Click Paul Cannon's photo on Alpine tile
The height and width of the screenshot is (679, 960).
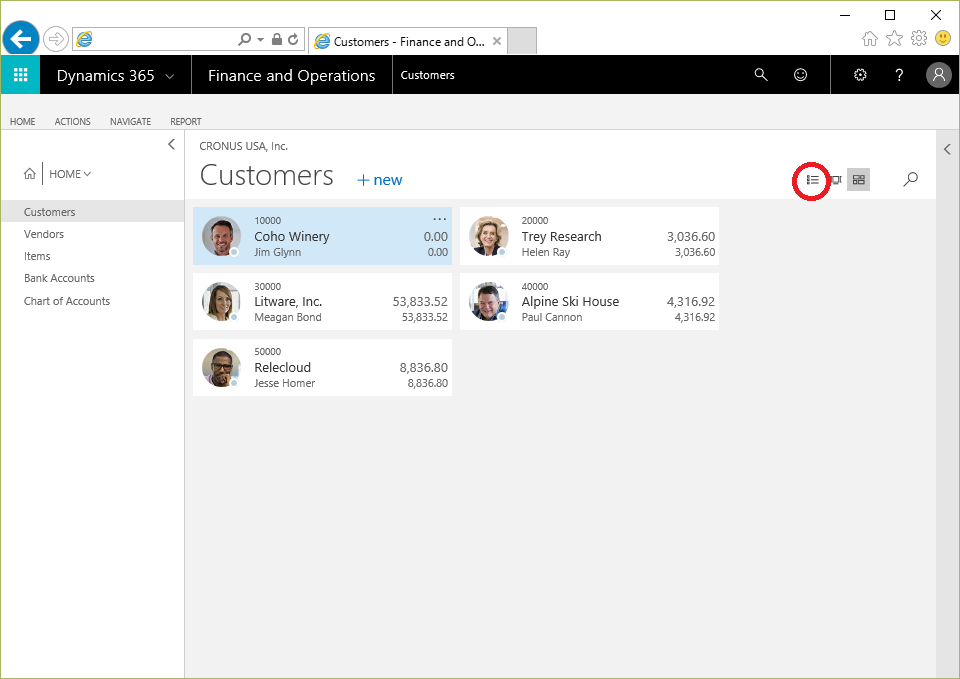pyautogui.click(x=489, y=301)
